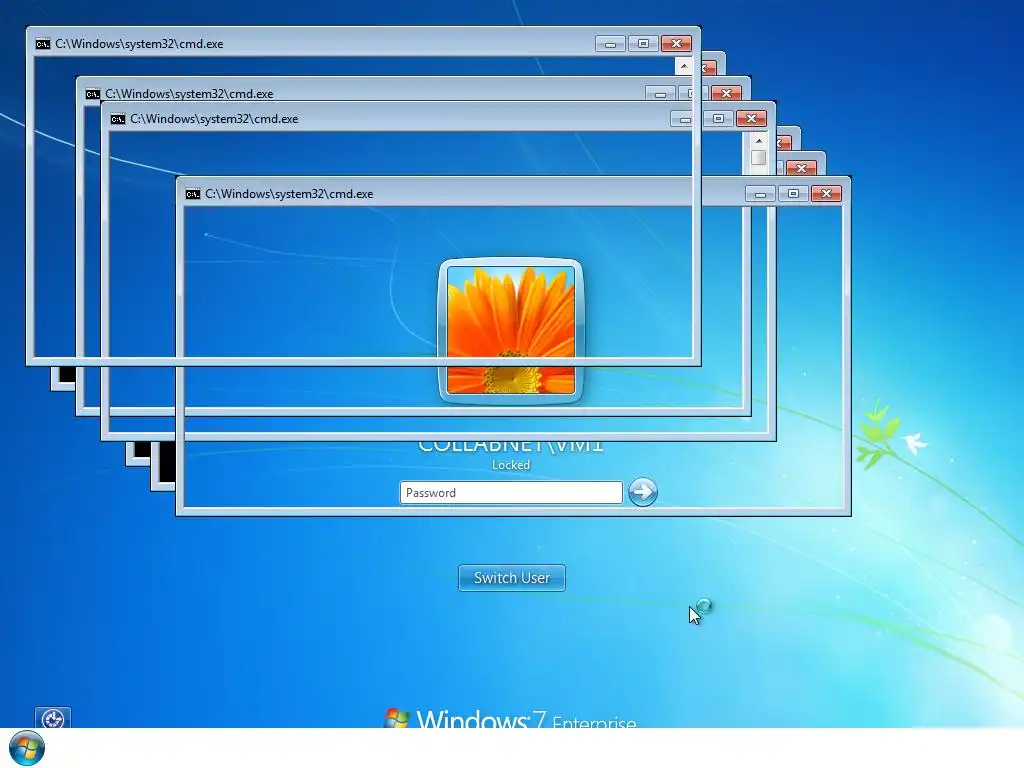This screenshot has width=1024, height=768.
Task: Click the Password field on the lock screen
Action: 511,492
